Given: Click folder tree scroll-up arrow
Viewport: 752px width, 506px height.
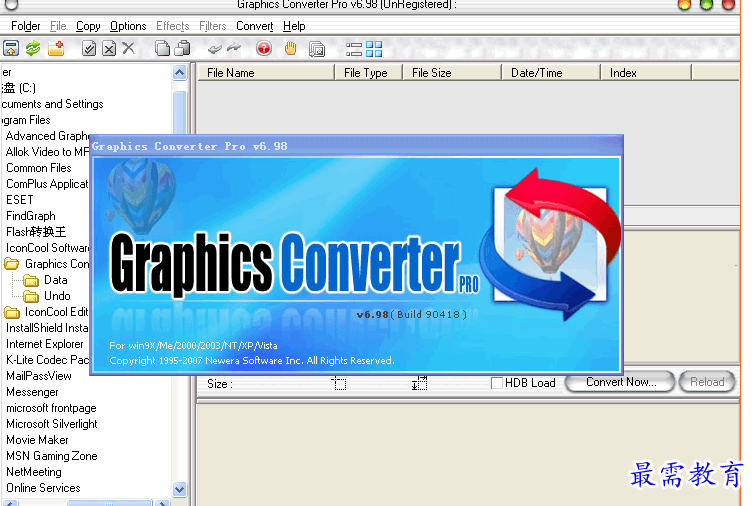Looking at the screenshot, I should 179,73.
